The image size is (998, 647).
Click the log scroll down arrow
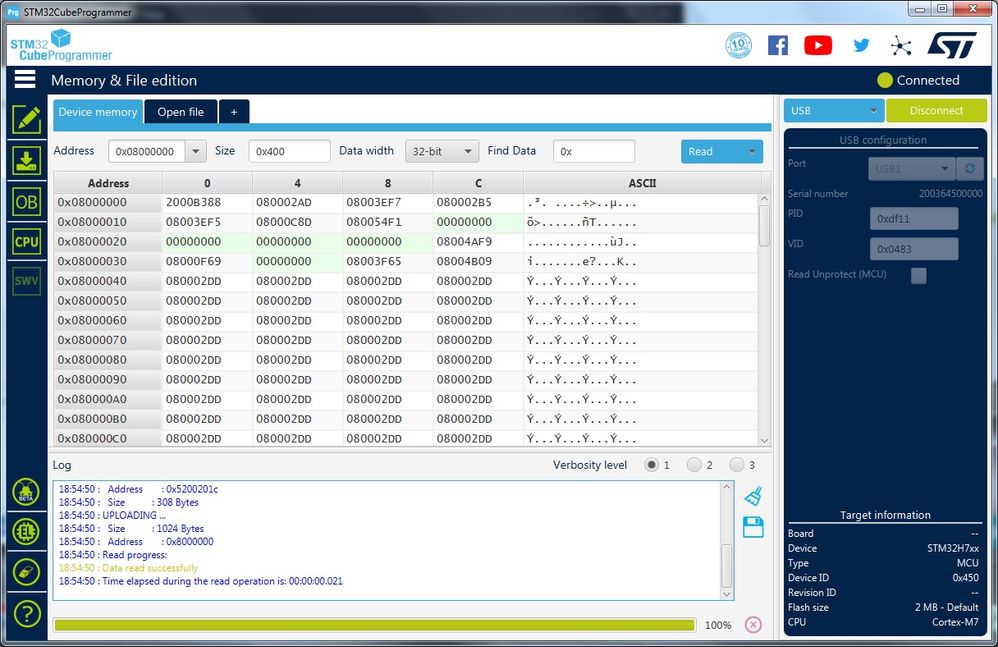pos(727,594)
